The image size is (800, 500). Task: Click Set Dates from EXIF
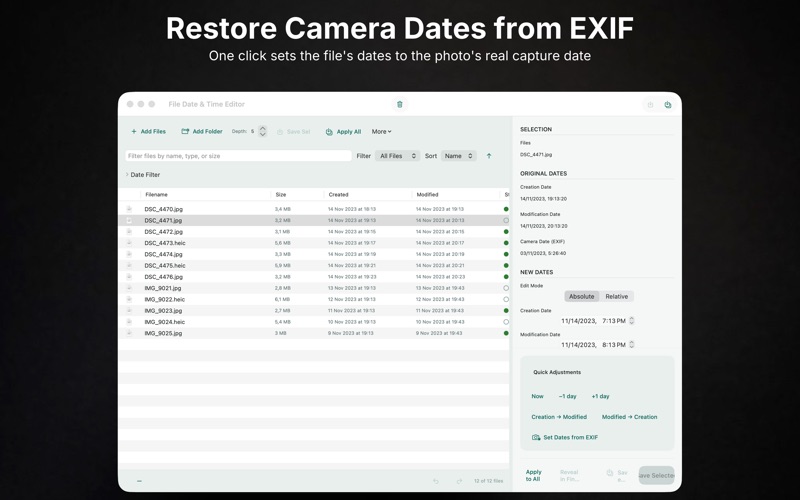click(565, 437)
